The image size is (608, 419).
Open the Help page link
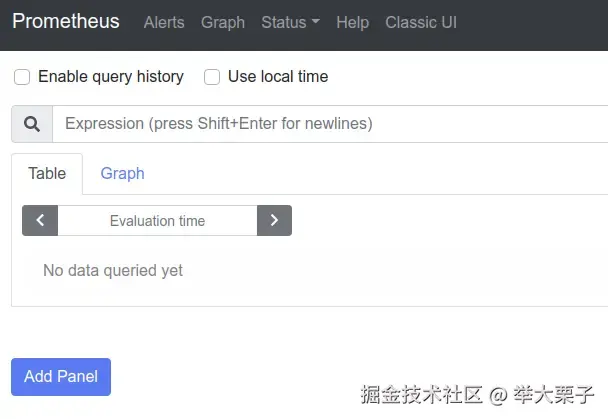click(352, 22)
